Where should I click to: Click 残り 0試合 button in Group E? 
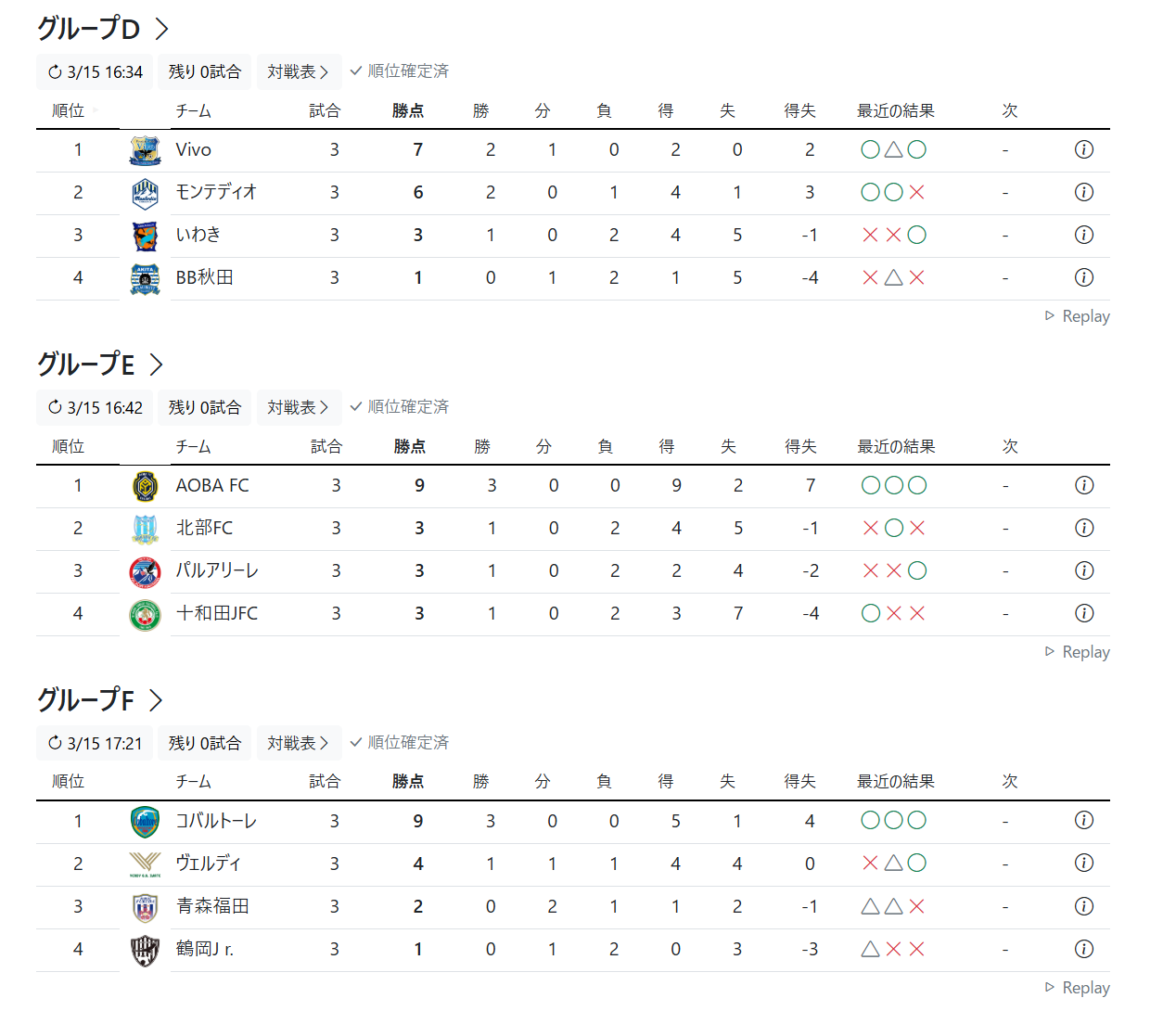coord(204,407)
